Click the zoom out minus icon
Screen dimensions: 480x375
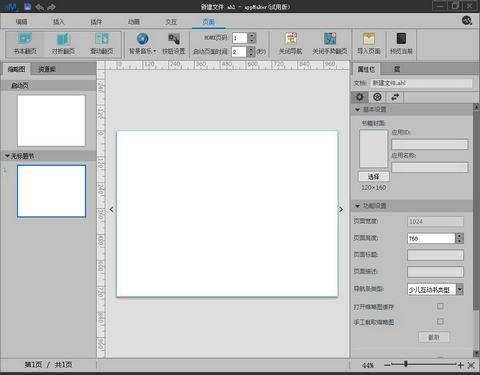(387, 365)
